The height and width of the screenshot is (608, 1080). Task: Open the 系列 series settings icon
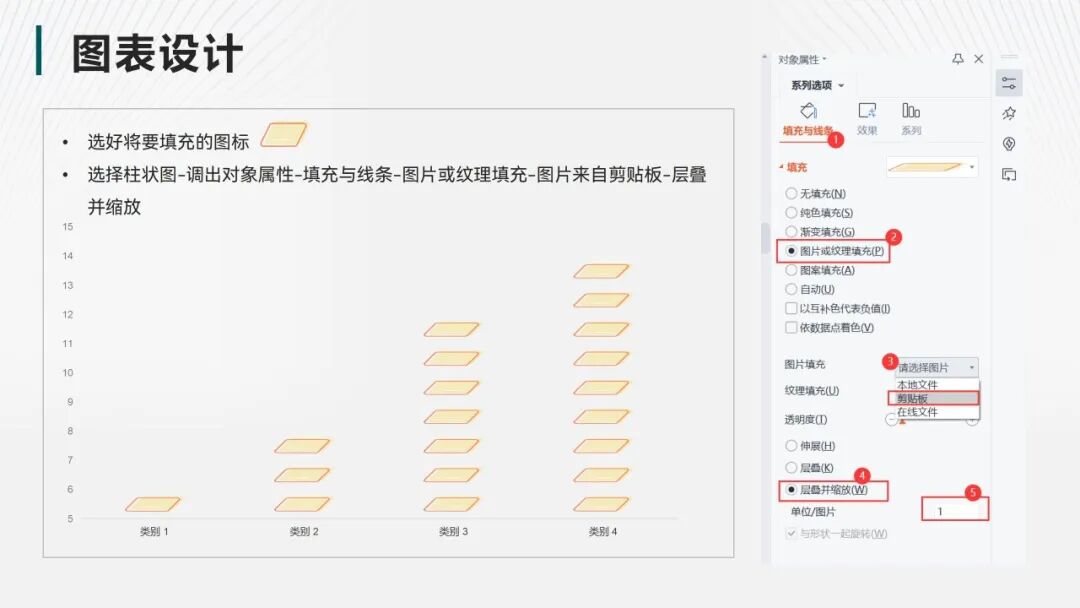[x=910, y=110]
